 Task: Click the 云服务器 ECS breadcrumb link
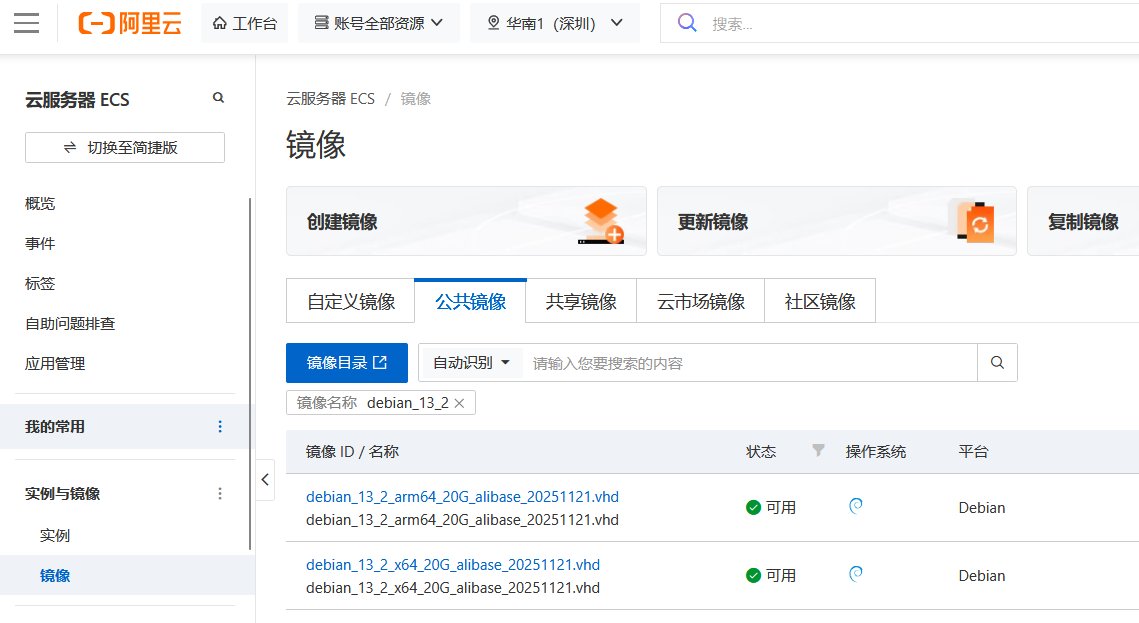[331, 99]
